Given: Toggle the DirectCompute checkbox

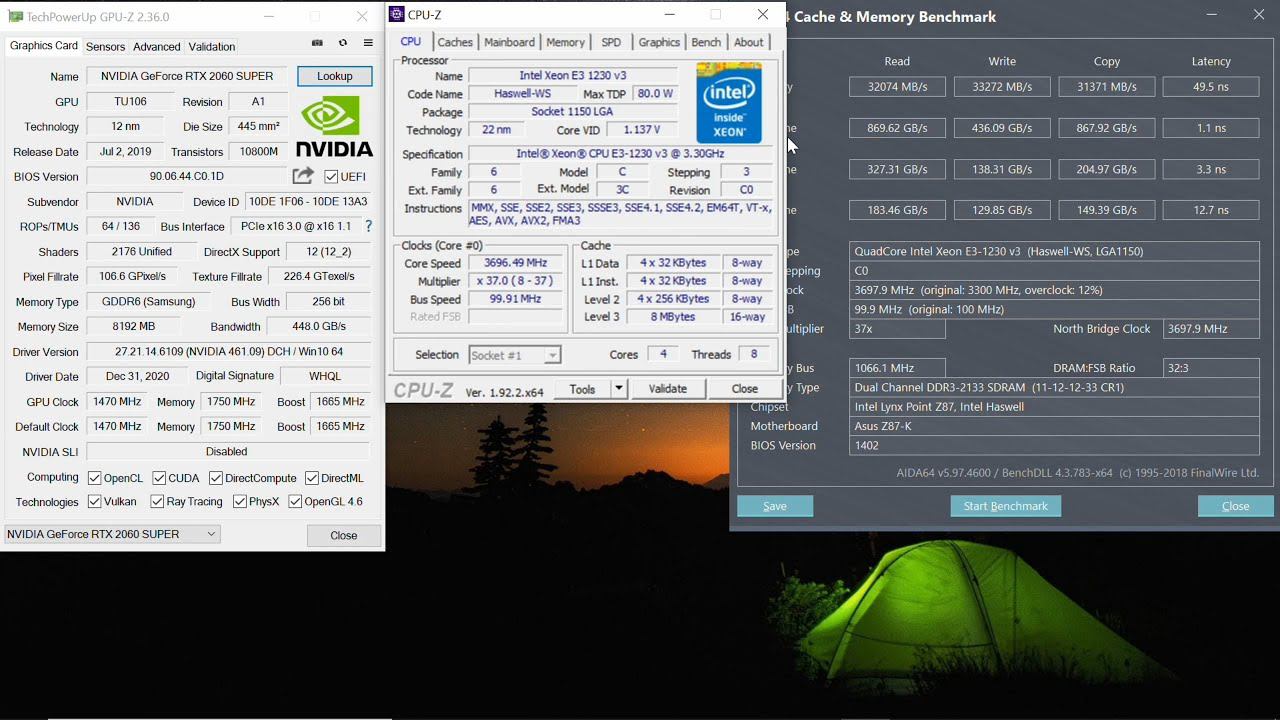Looking at the screenshot, I should [x=215, y=478].
